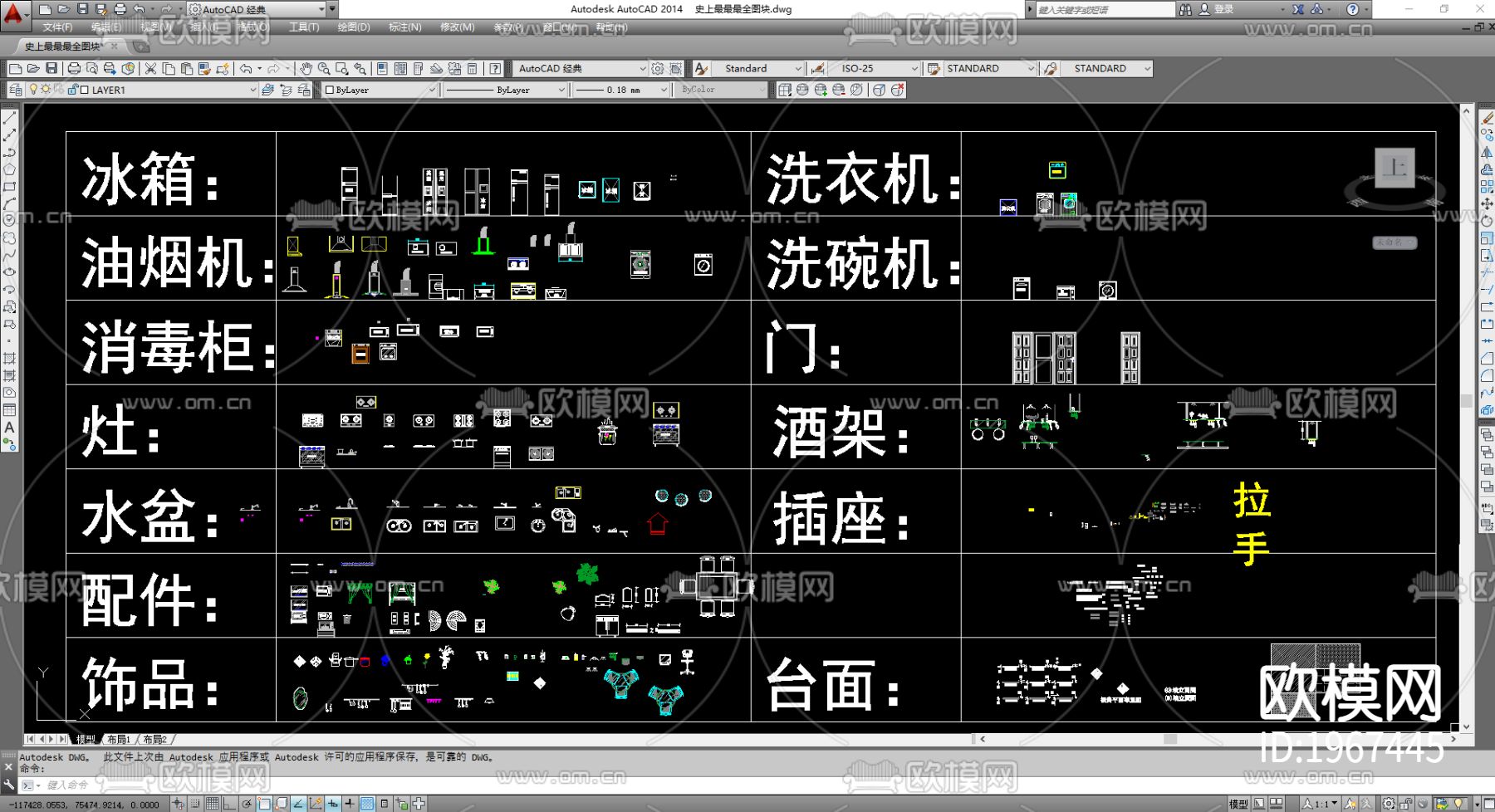Click the horizontal scrollbar below the drawing area
Image resolution: width=1495 pixels, height=812 pixels.
1217,739
